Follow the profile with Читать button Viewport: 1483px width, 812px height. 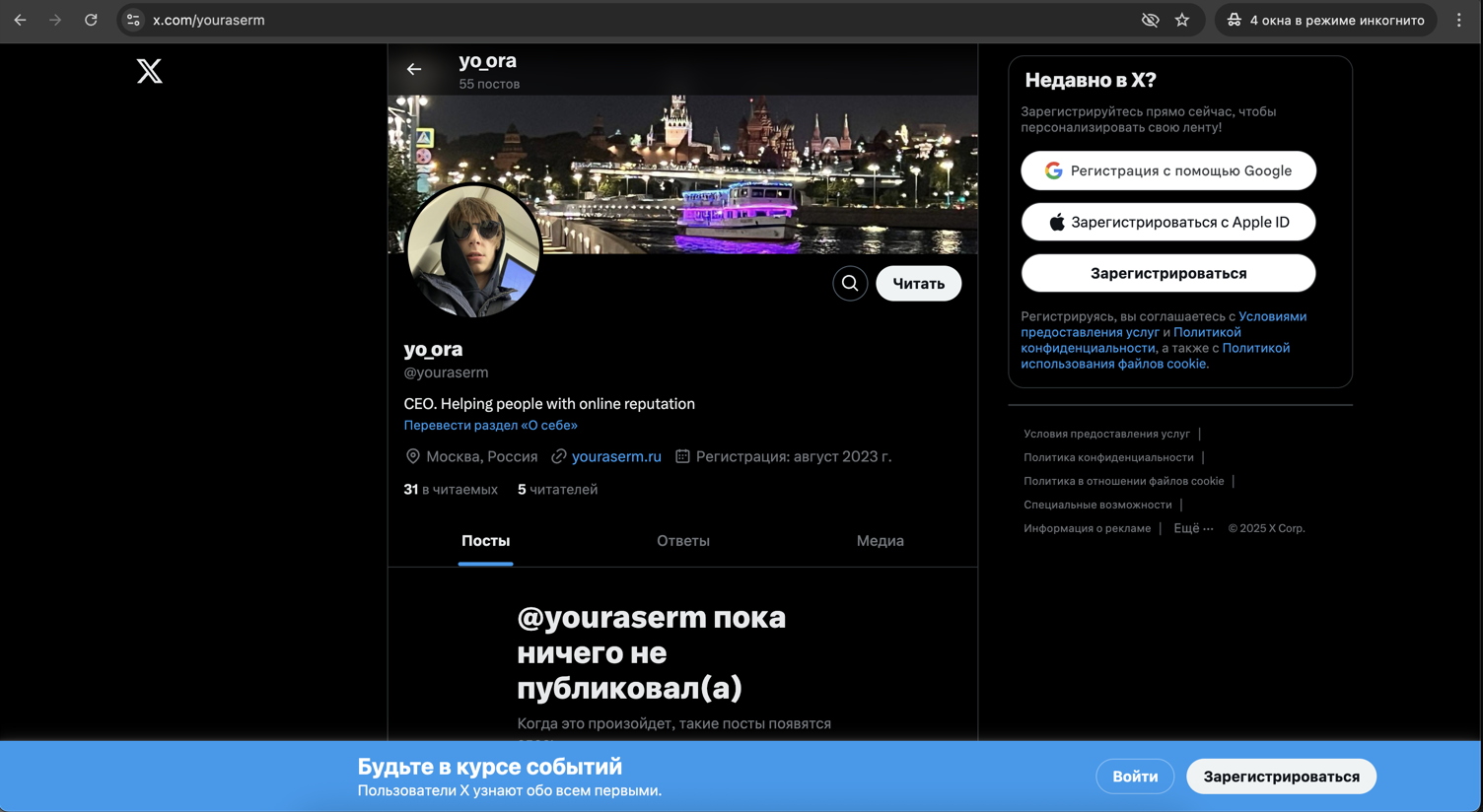[x=918, y=284]
